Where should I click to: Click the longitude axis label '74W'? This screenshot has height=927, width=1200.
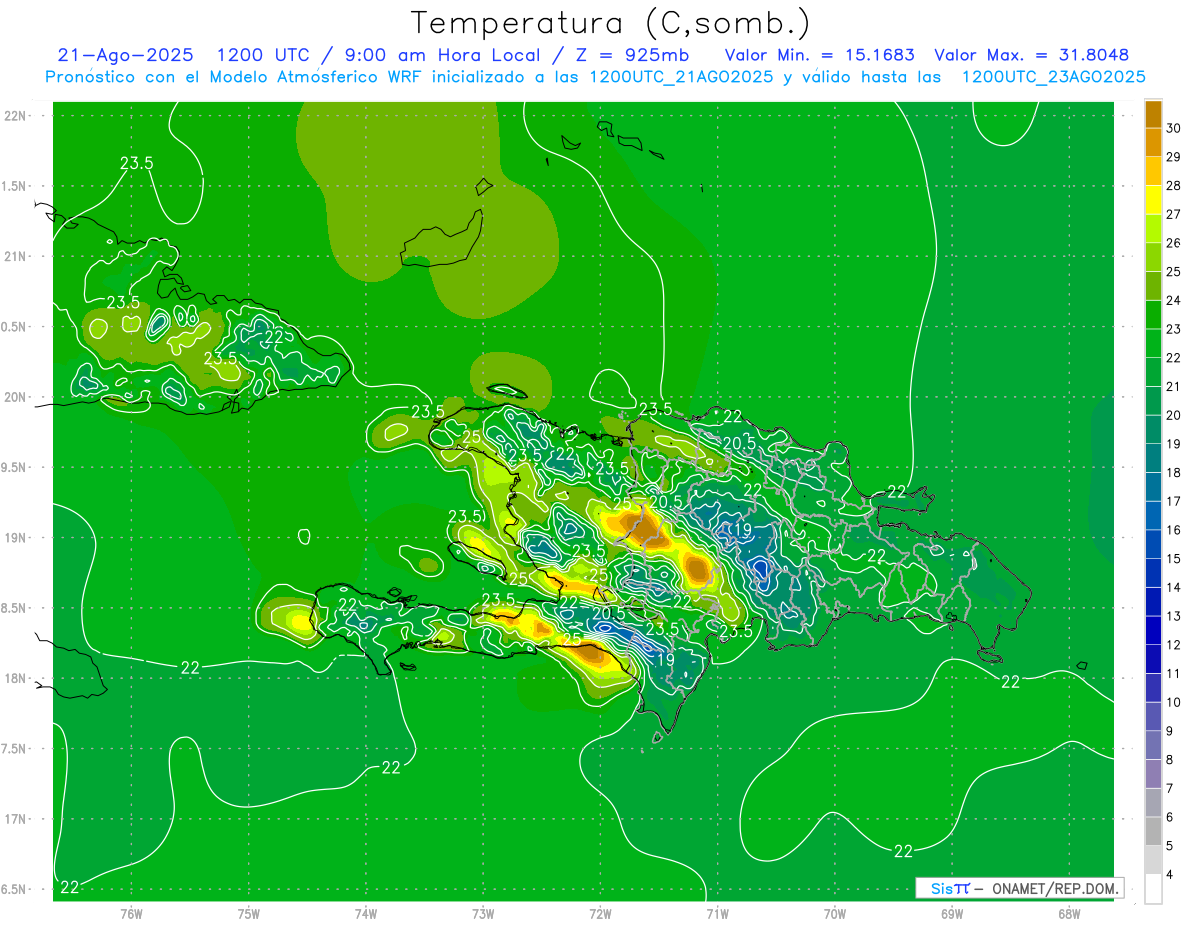point(366,914)
